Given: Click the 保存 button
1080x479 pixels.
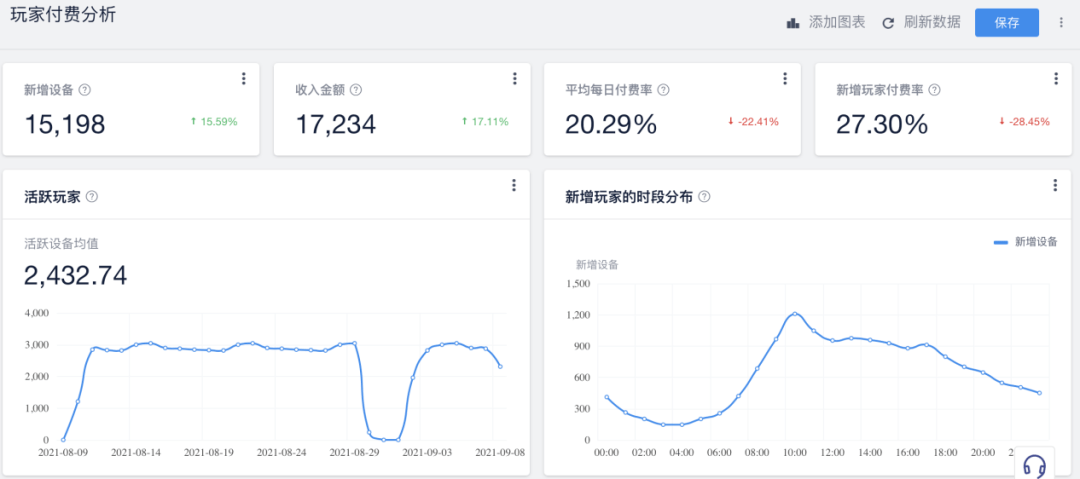Looking at the screenshot, I should click(x=1006, y=23).
